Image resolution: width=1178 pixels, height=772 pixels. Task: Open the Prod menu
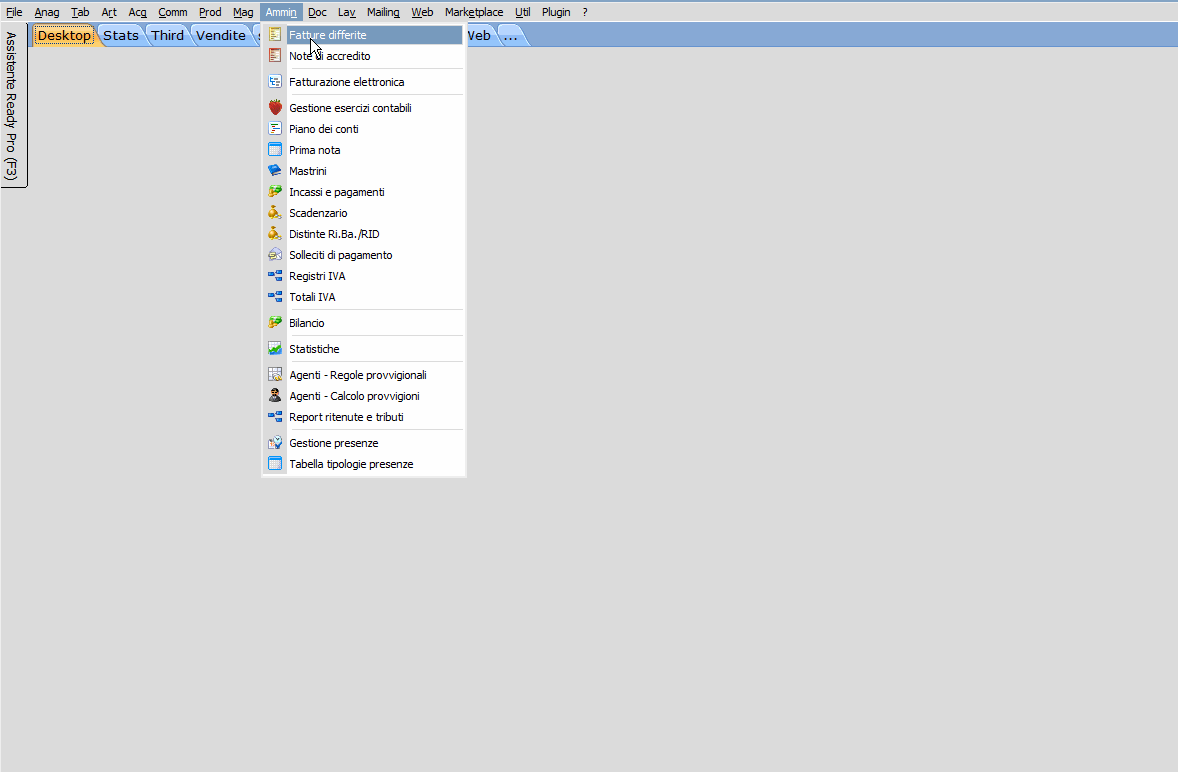tap(210, 12)
